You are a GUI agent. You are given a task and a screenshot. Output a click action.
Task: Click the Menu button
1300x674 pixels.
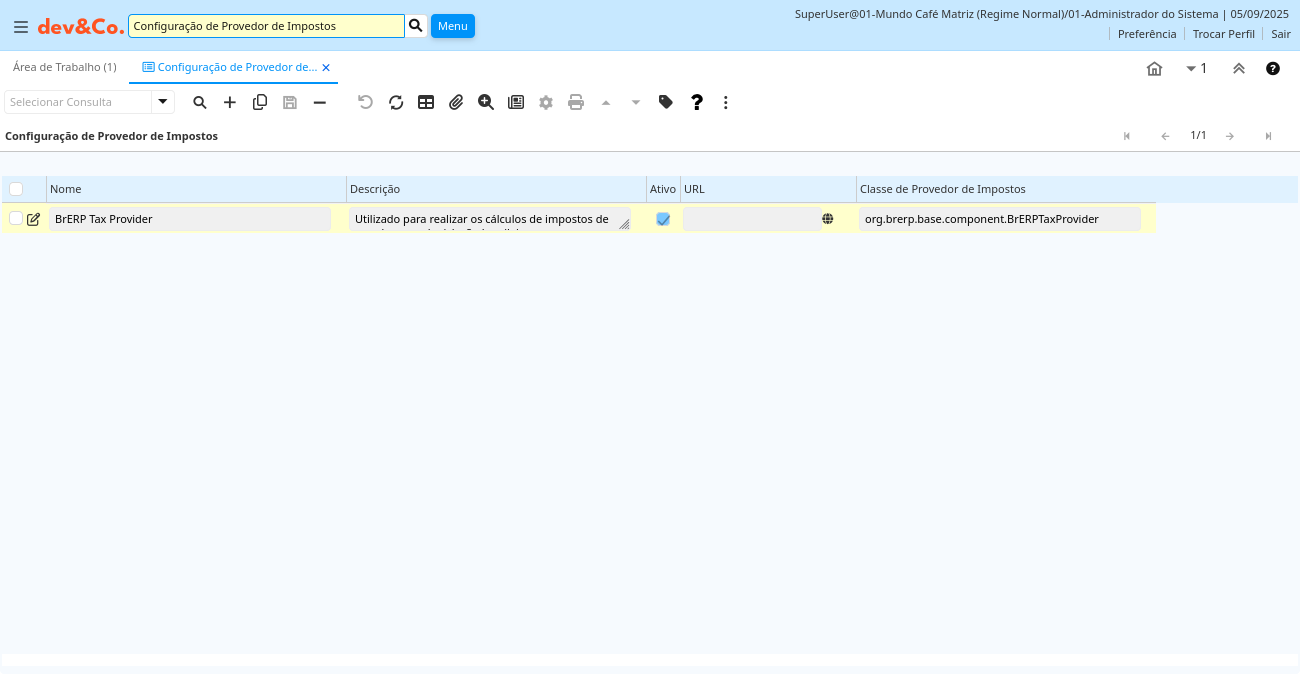point(452,26)
